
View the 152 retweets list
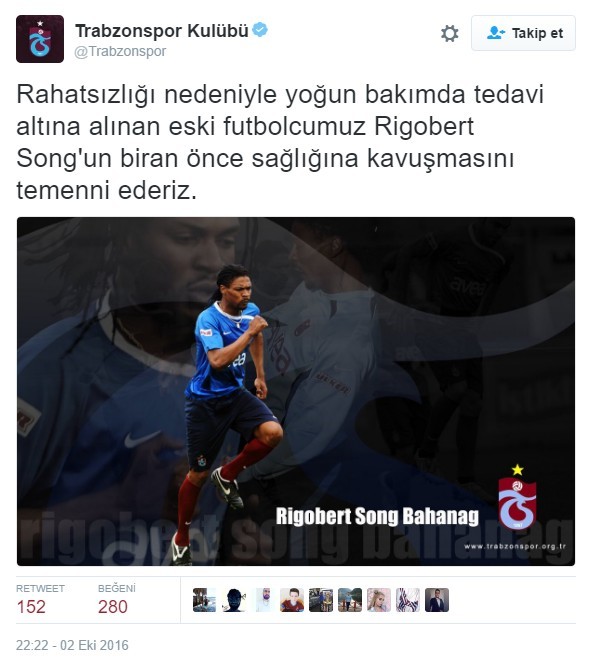coord(40,600)
